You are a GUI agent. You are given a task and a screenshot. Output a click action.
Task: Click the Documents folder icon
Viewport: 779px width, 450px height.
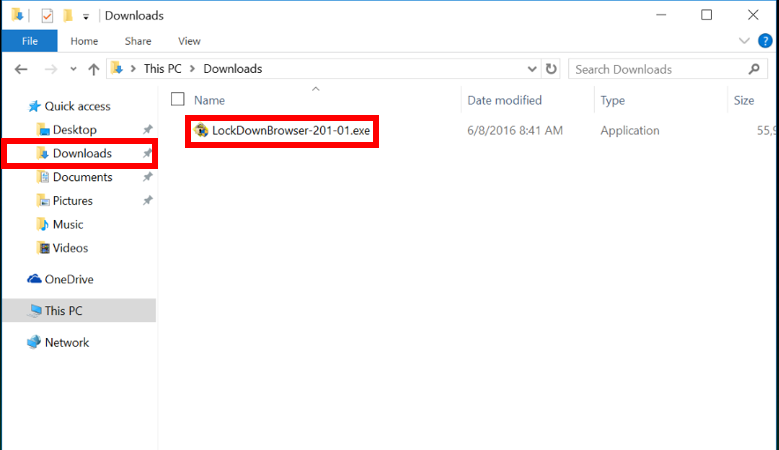coord(43,177)
